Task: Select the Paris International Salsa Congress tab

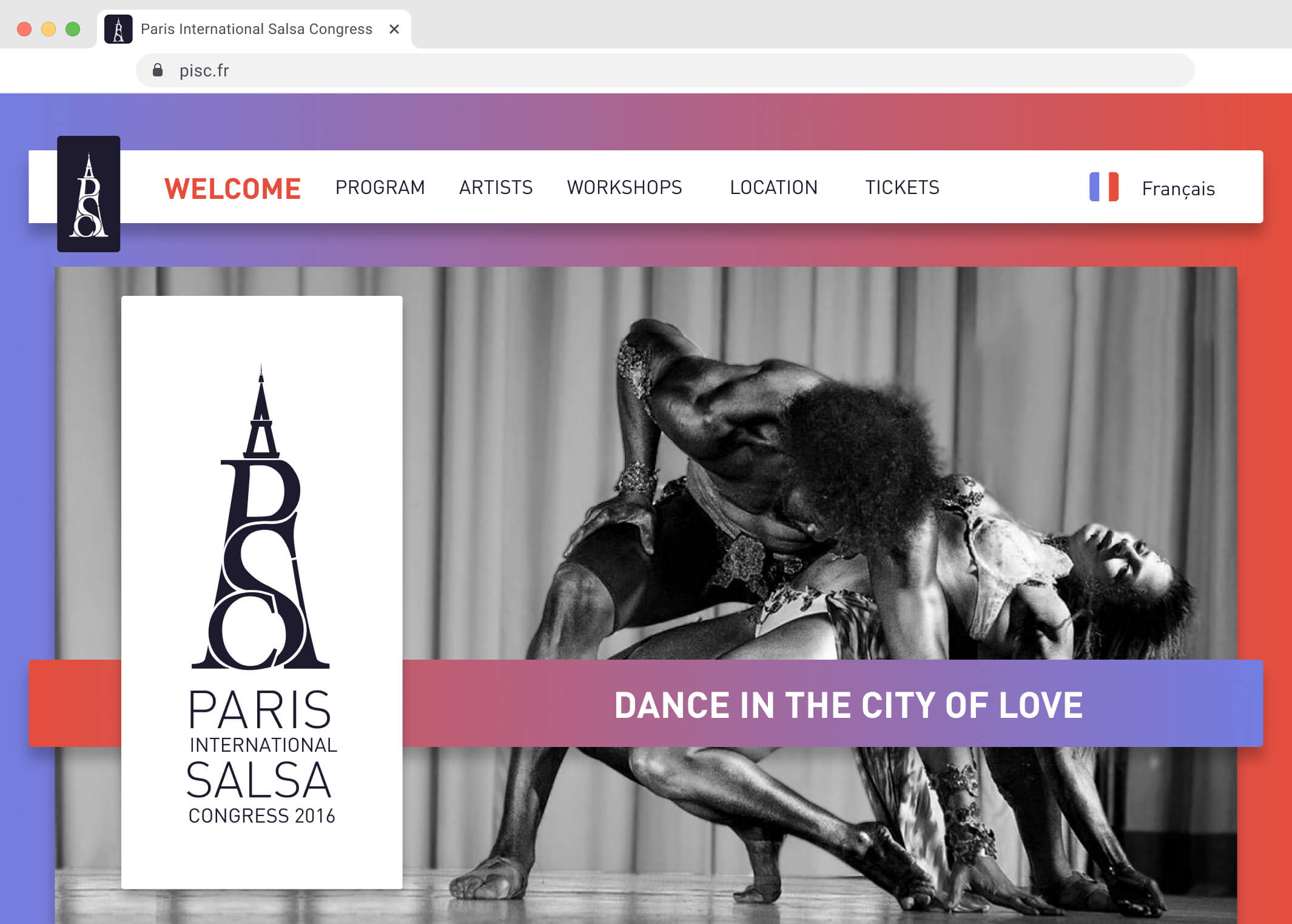Action: click(256, 29)
